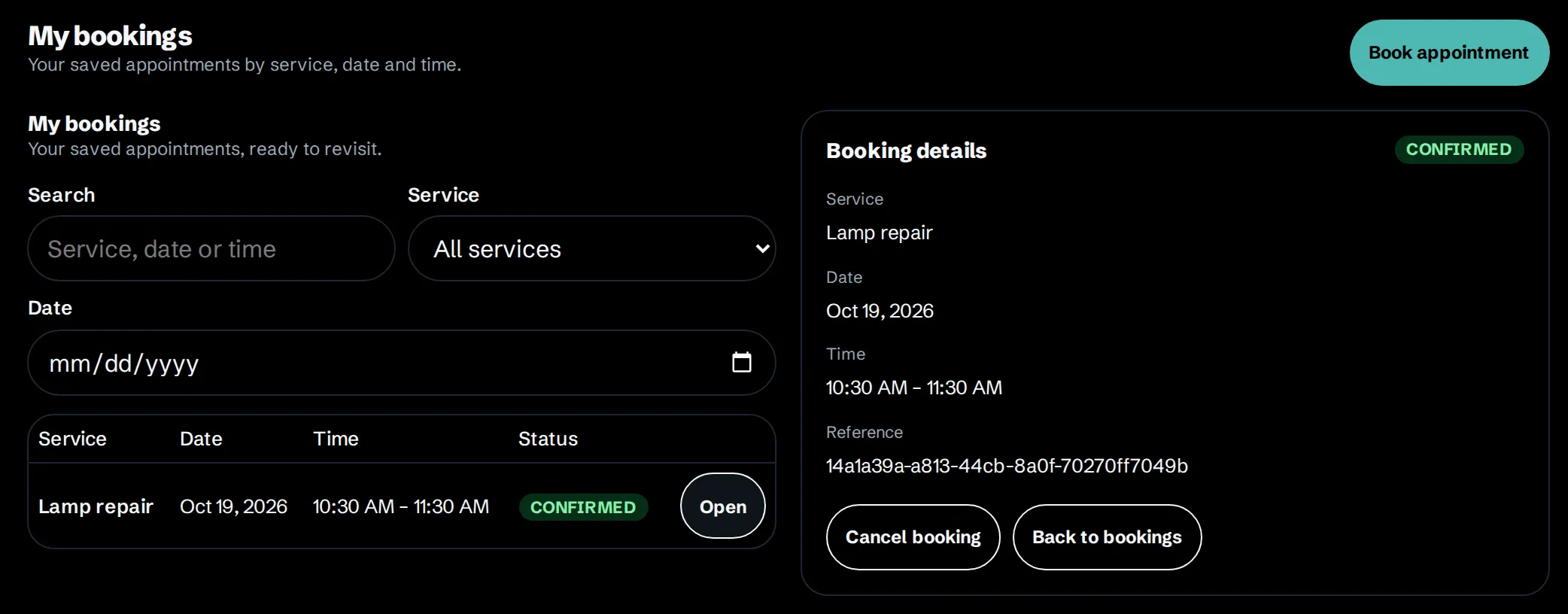Click the Book appointment button
Screen dimensions: 1568x614
point(1449,53)
